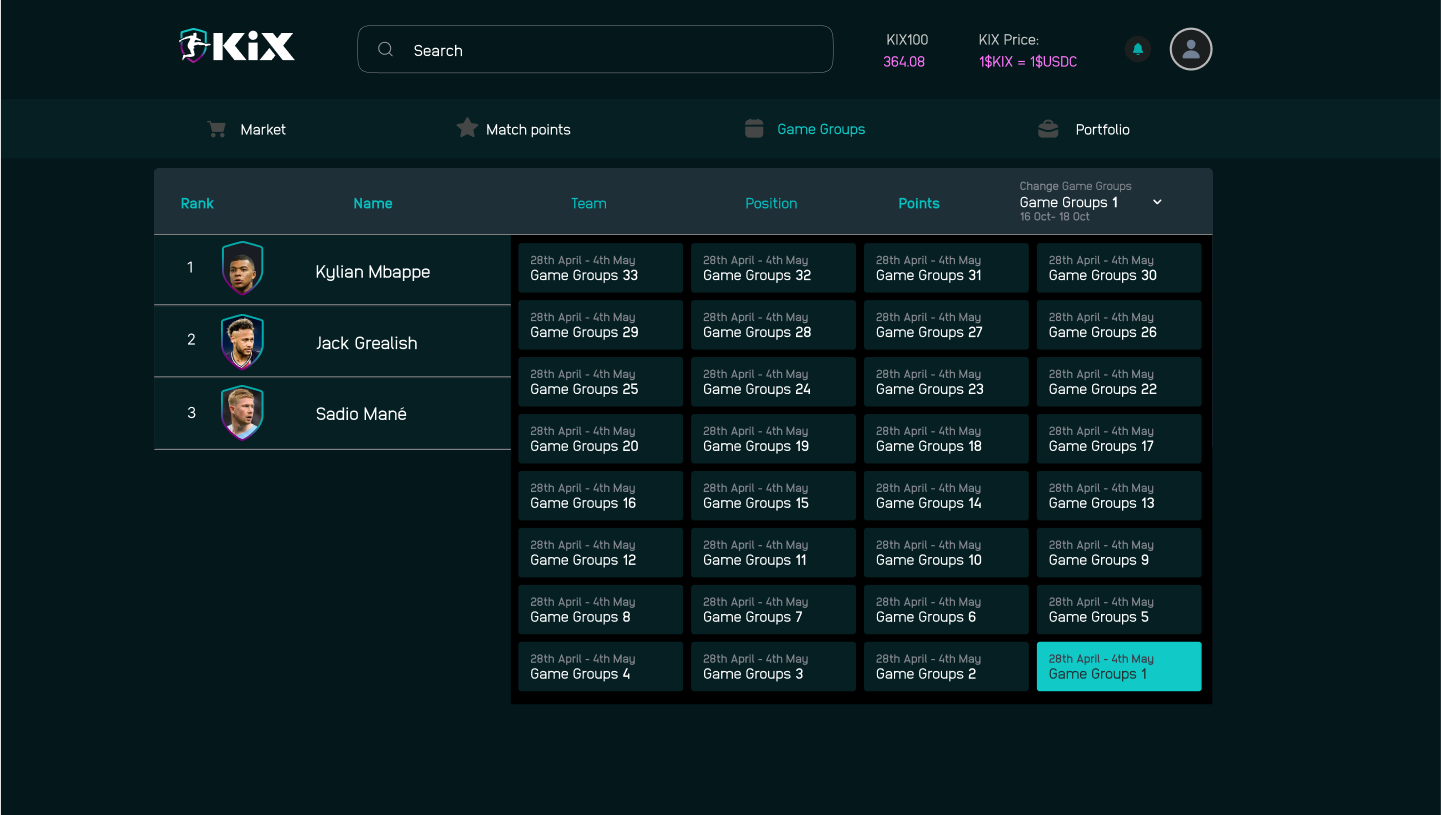Select Game Groups 28 option

pyautogui.click(x=773, y=325)
